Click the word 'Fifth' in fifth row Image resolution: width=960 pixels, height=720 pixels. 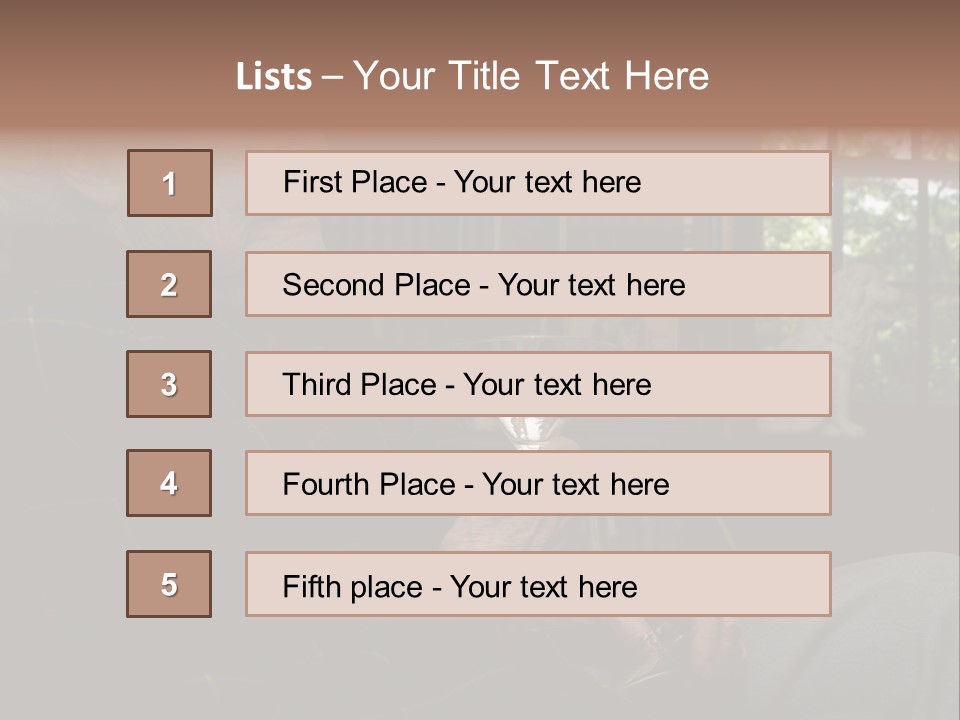311,587
